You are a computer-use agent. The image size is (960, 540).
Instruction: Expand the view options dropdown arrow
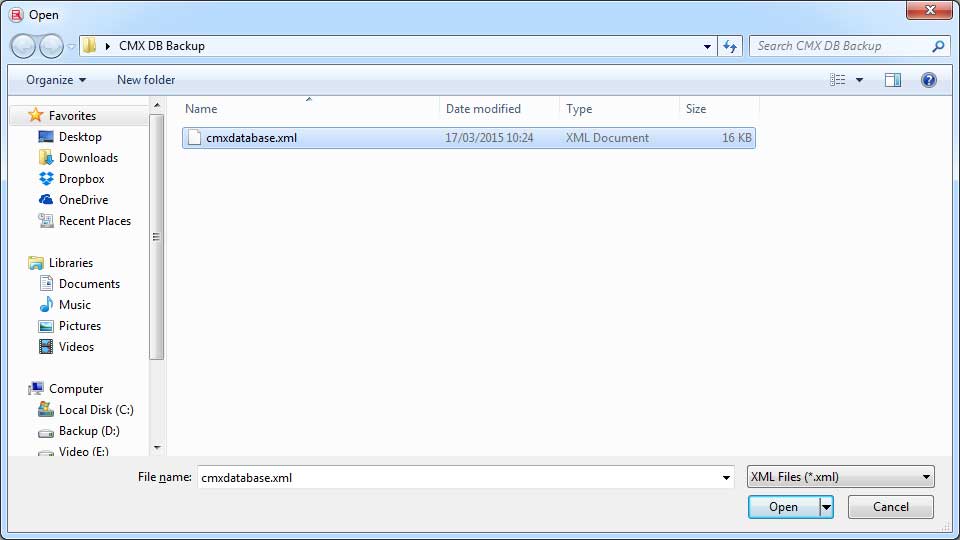coord(859,80)
